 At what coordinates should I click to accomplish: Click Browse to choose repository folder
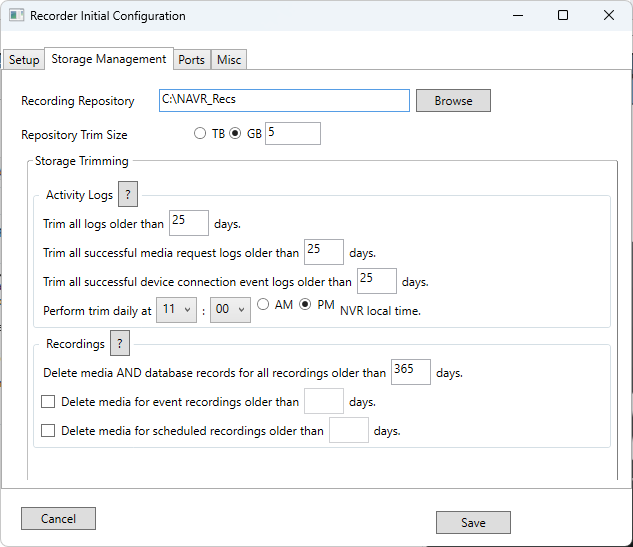click(453, 101)
